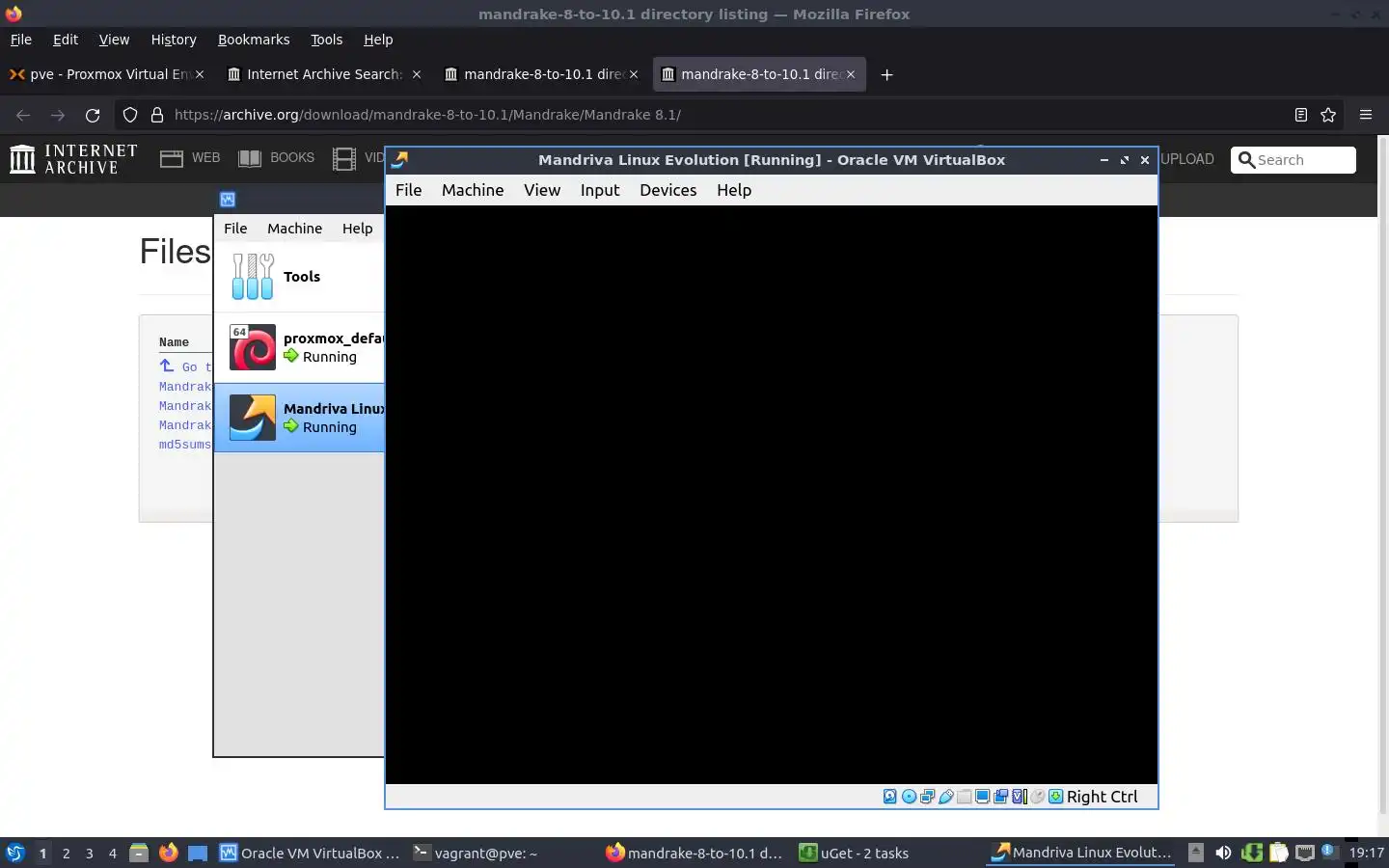1389x868 pixels.
Task: Open the Help menu in VirtualBox Manager
Action: tap(357, 229)
